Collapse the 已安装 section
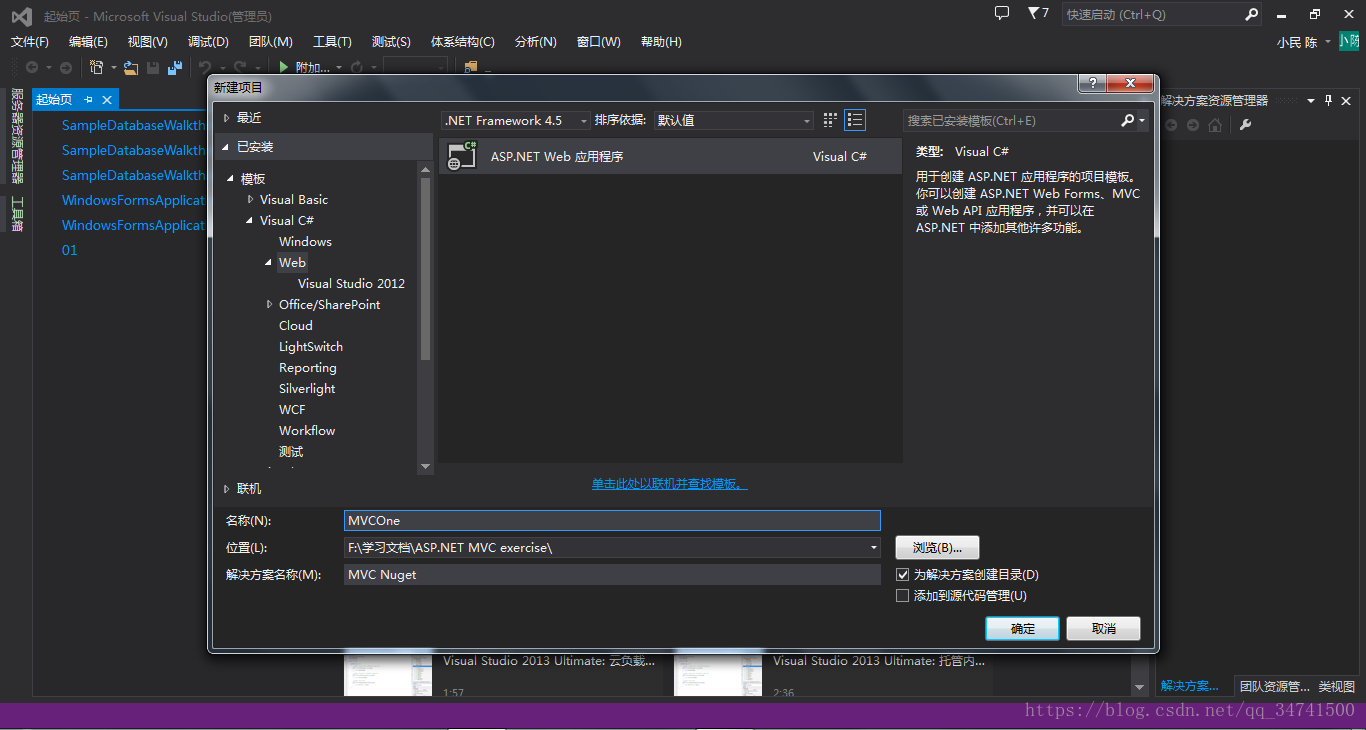The height and width of the screenshot is (730, 1366). tap(227, 147)
